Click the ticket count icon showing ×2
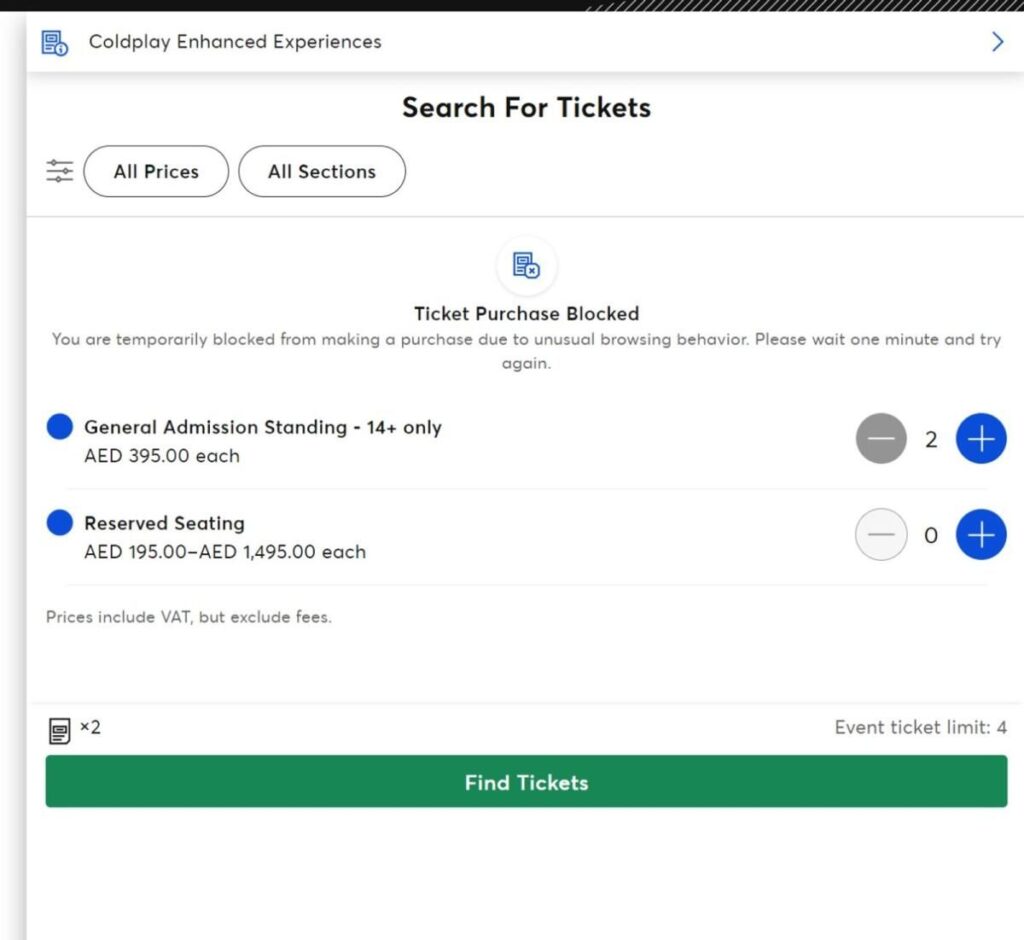 pyautogui.click(x=60, y=731)
